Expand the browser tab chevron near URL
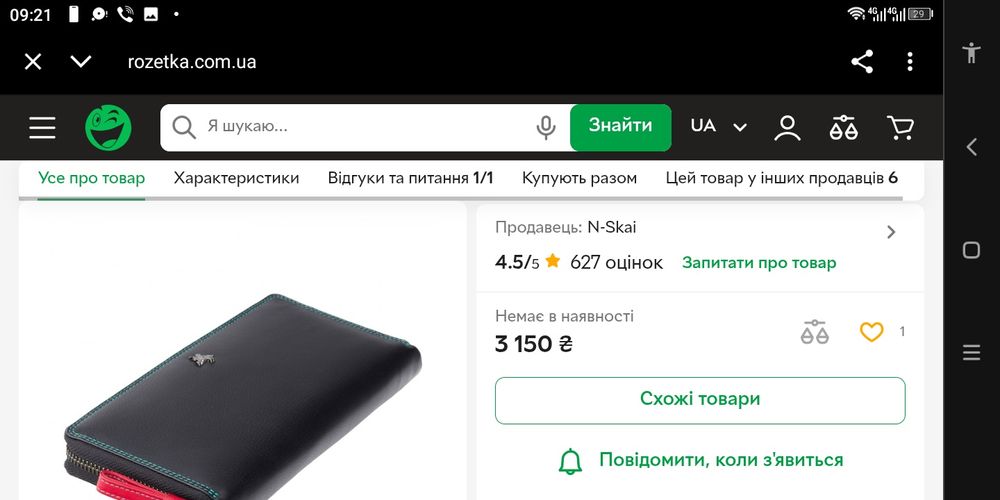Viewport: 1000px width, 500px height. (x=81, y=62)
